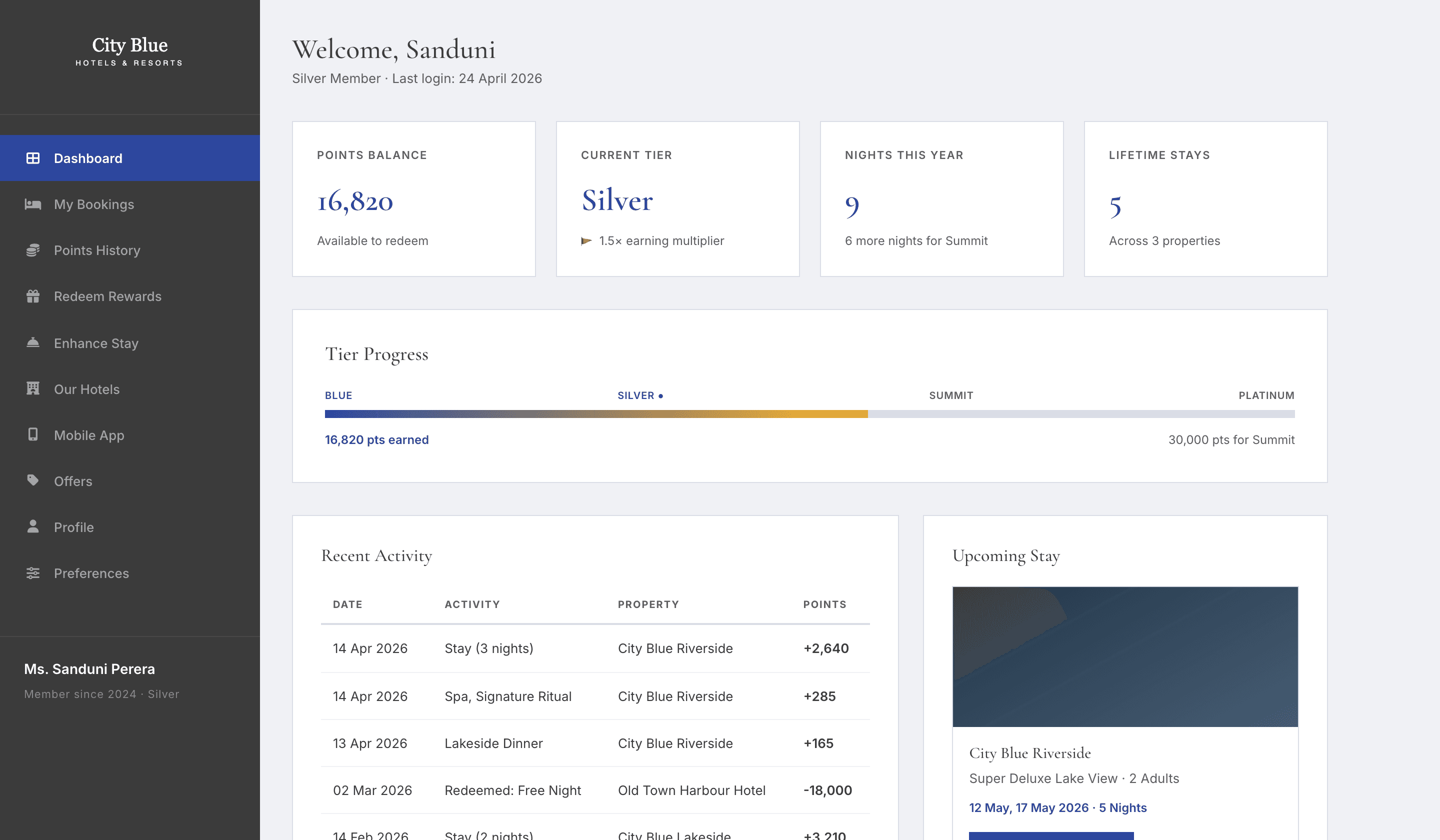This screenshot has height=840, width=1440.
Task: Click Ms. Sanduni Perera account name
Action: (x=89, y=669)
